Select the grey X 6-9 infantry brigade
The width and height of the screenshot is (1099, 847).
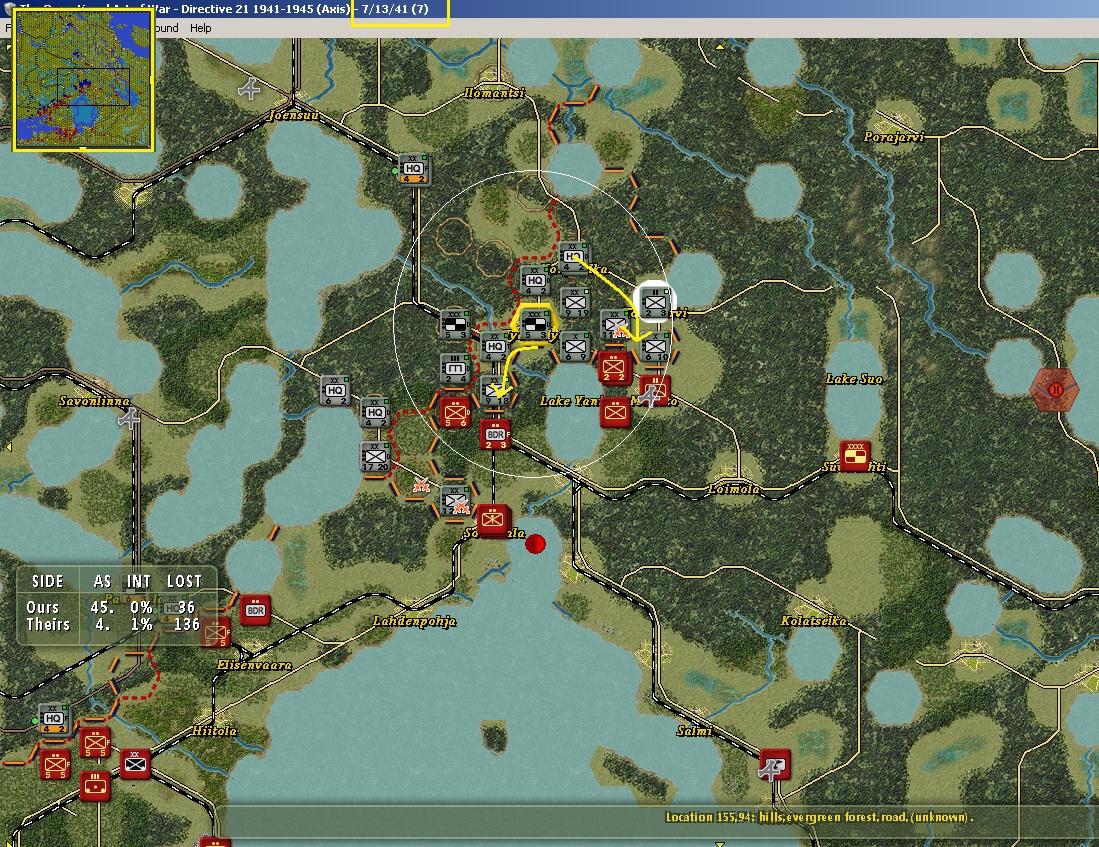point(575,346)
